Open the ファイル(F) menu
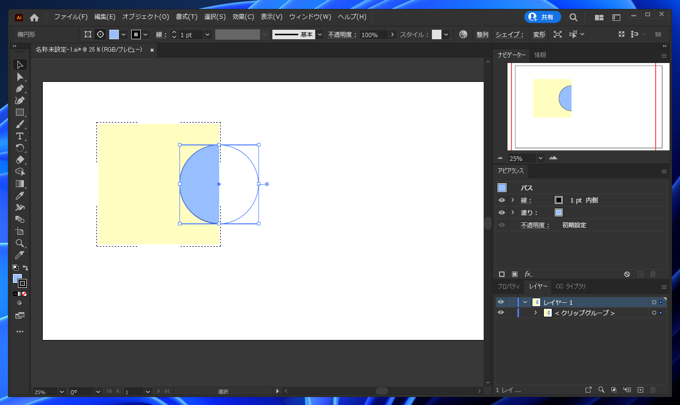 pyautogui.click(x=71, y=17)
